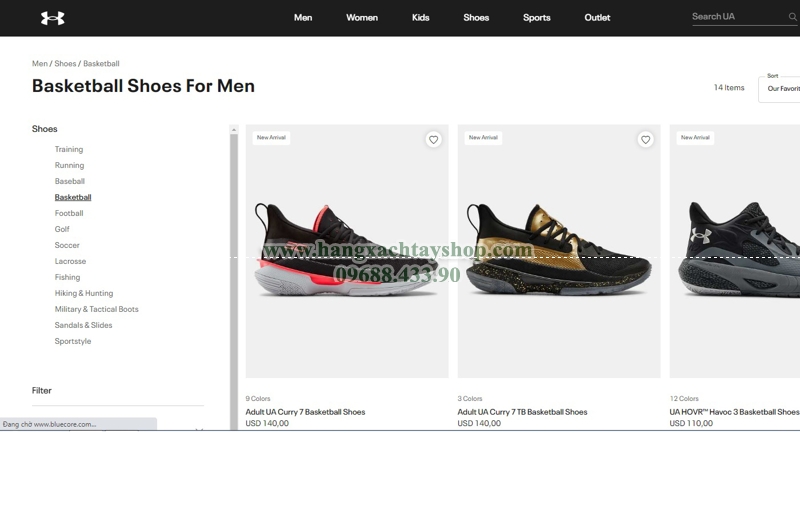Viewport: 800px width, 514px height.
Task: Open the Kids navigation menu
Action: pyautogui.click(x=420, y=17)
